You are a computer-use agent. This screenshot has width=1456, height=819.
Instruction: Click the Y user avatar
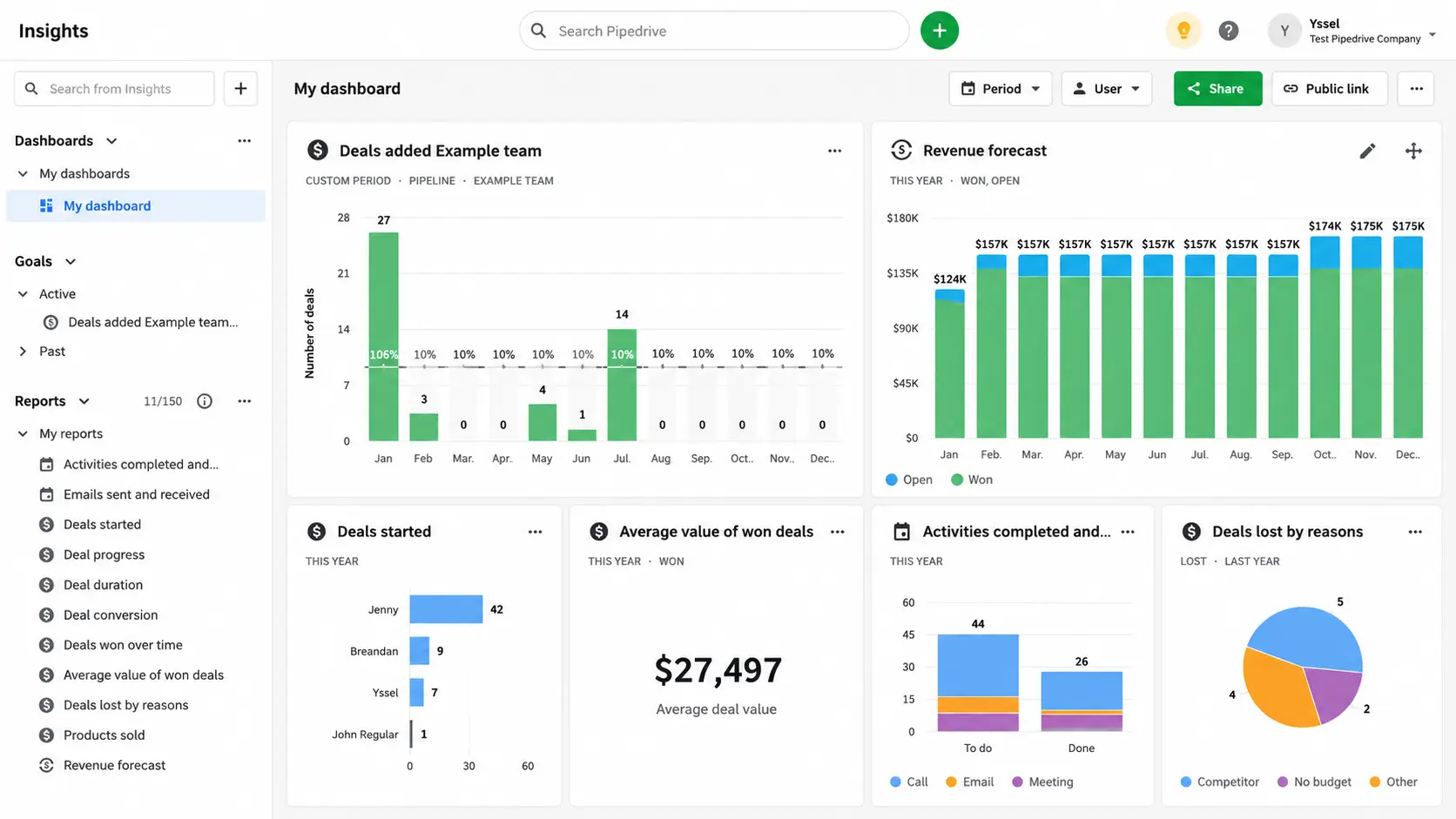tap(1284, 30)
